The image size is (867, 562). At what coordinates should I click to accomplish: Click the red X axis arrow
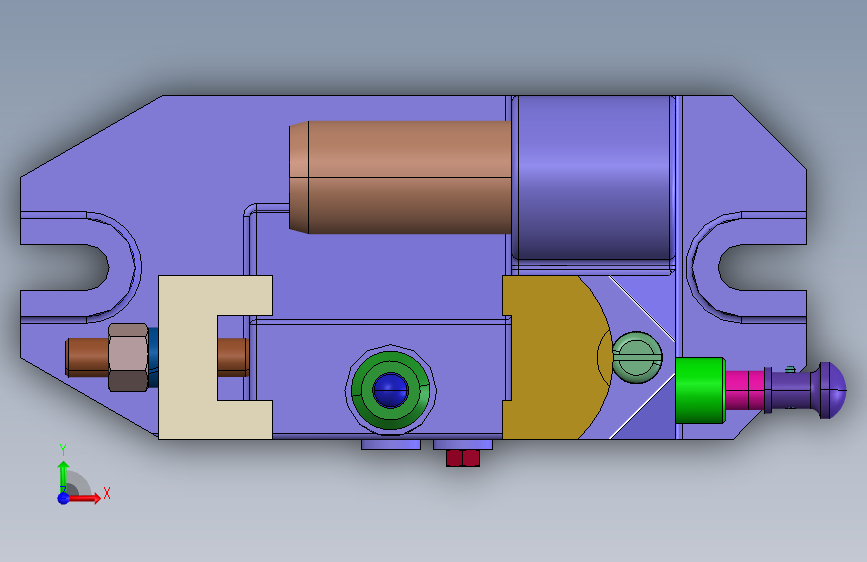pyautogui.click(x=87, y=498)
